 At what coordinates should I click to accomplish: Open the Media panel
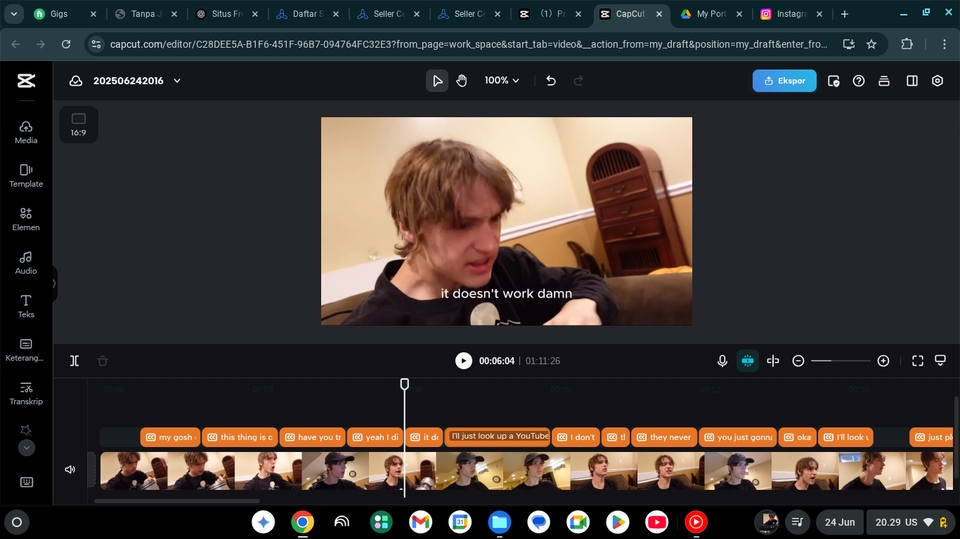tap(26, 132)
